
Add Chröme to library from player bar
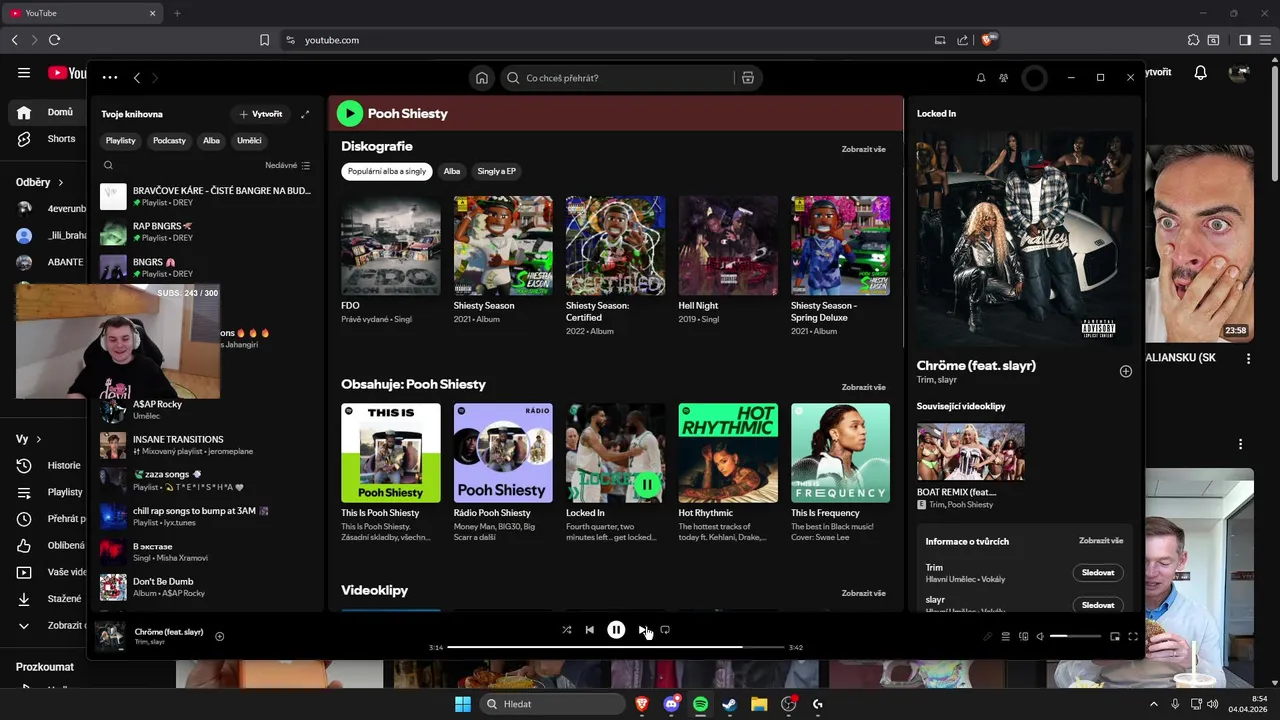(220, 636)
